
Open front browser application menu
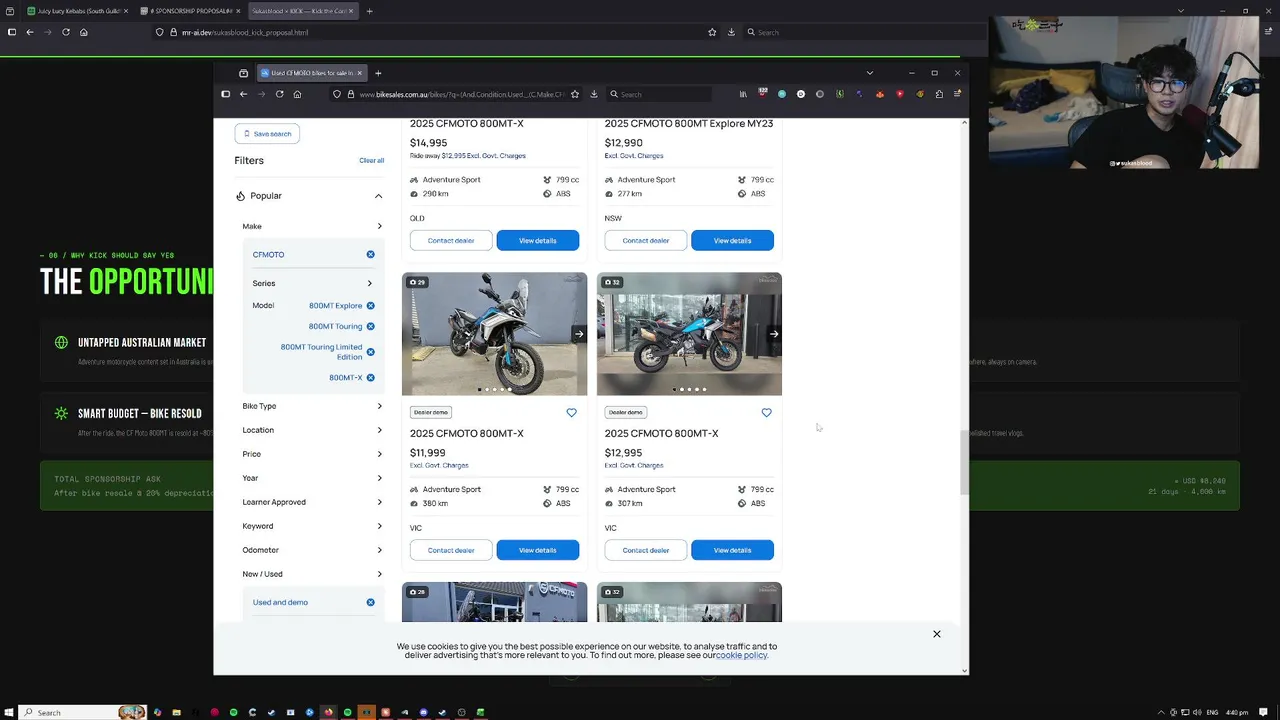pos(957,94)
